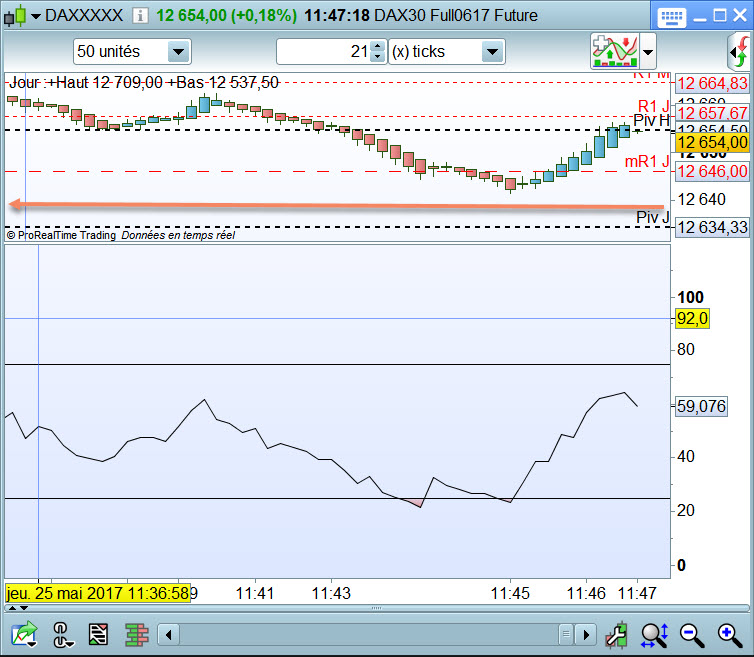Click the candlestick chart style icon

[x=14, y=15]
